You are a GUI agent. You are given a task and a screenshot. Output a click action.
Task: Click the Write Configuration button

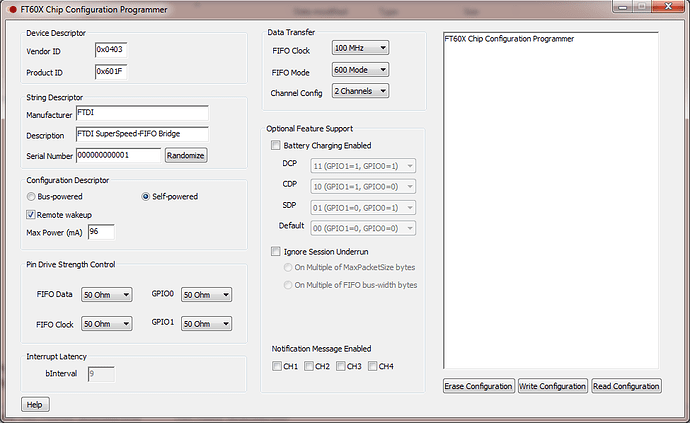tap(553, 386)
